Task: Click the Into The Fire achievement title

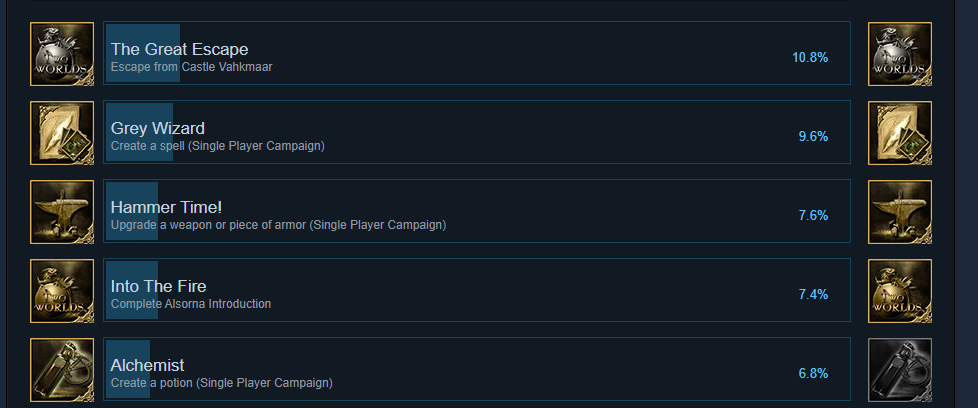Action: pos(158,286)
